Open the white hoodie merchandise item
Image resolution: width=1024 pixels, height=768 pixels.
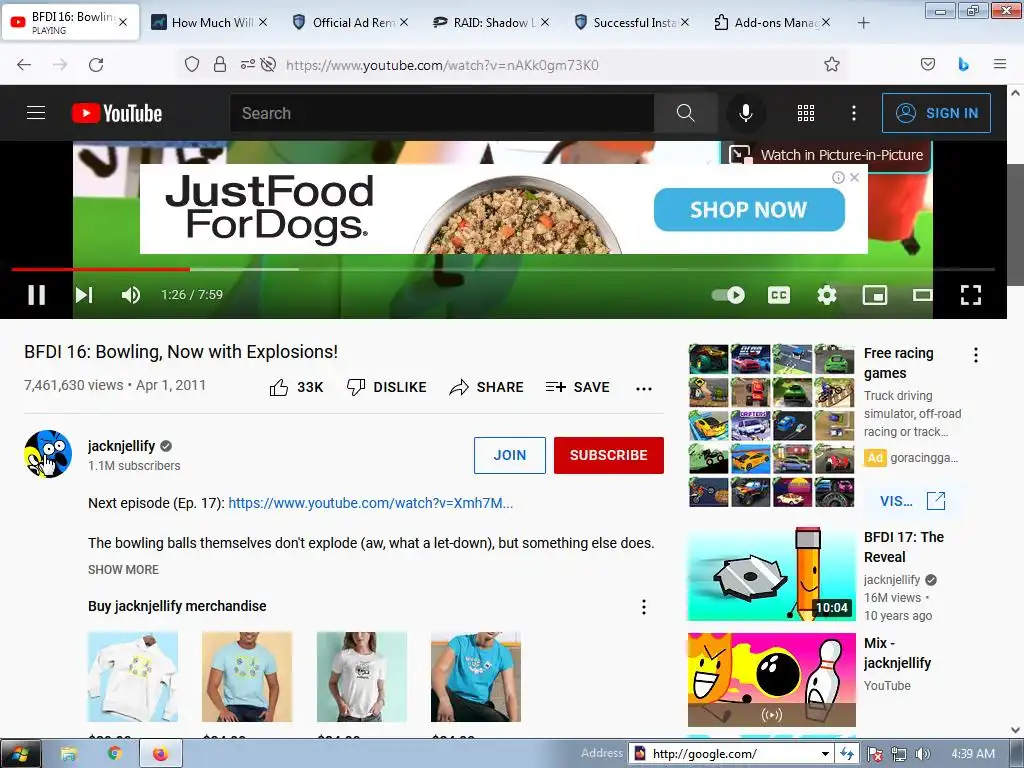coord(133,677)
